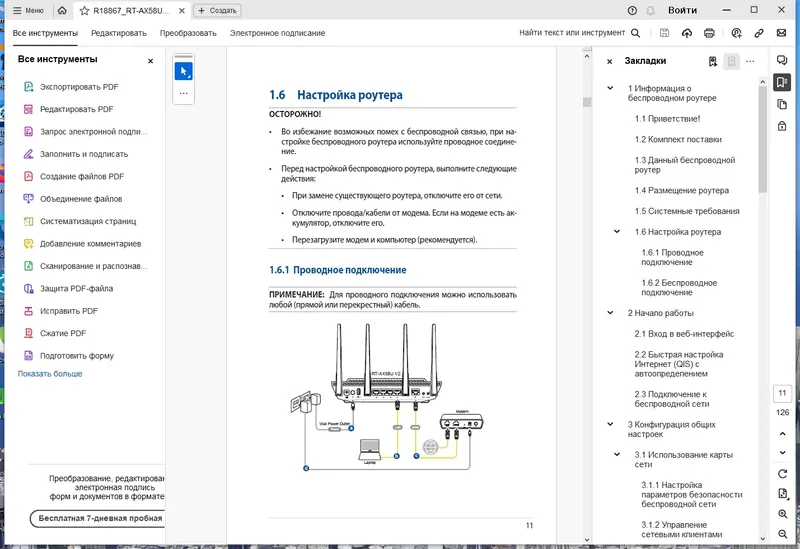Screen dimensions: 800x549
Task: Click the Показать больше link
Action: tap(50, 373)
